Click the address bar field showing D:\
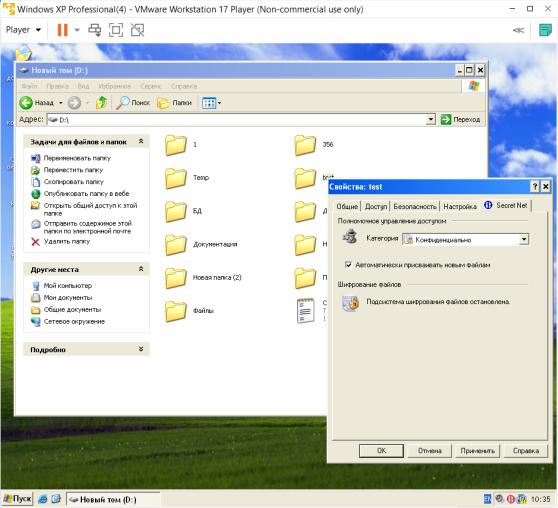 click(236, 120)
